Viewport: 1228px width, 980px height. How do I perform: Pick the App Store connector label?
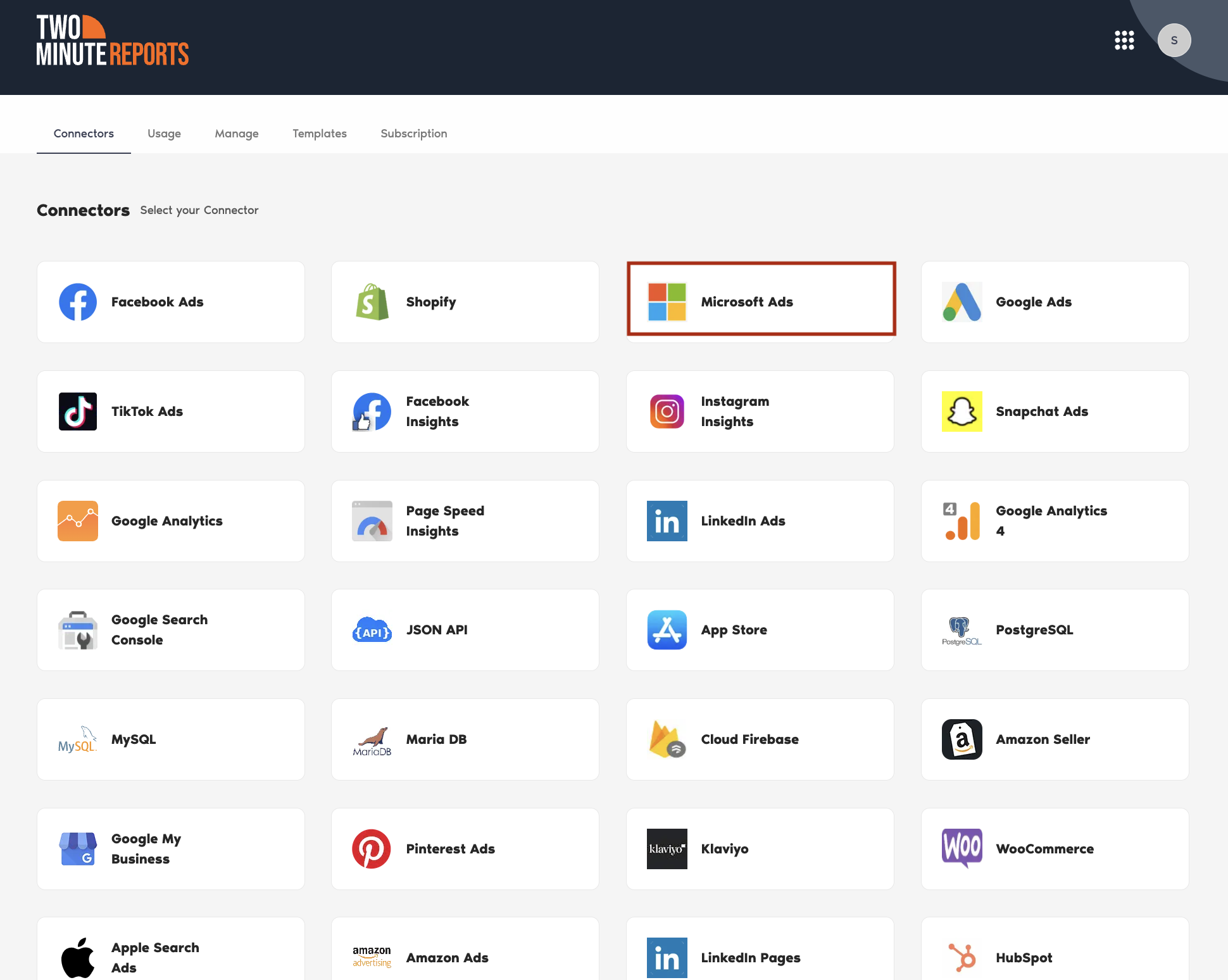(x=734, y=630)
